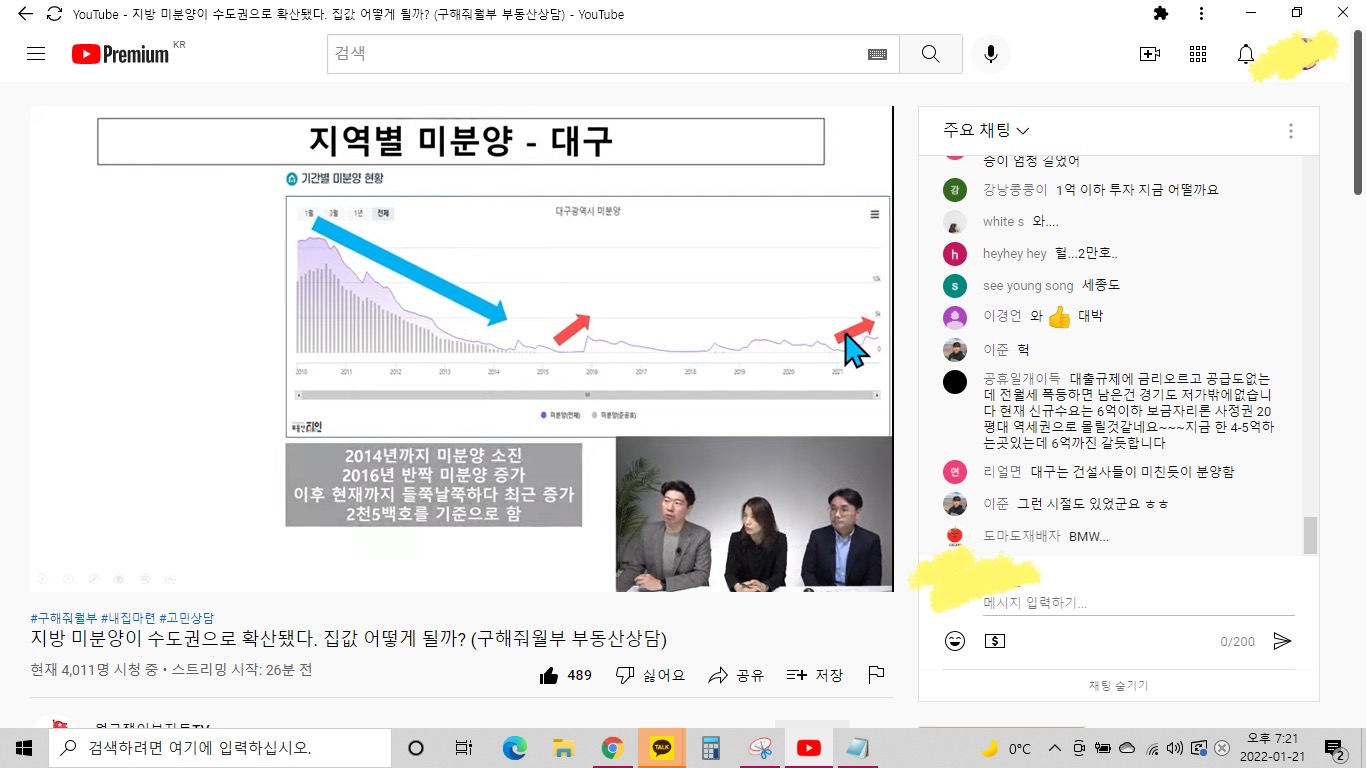
Task: Hide the chat panel (채팅 숨기기)
Action: (1118, 686)
